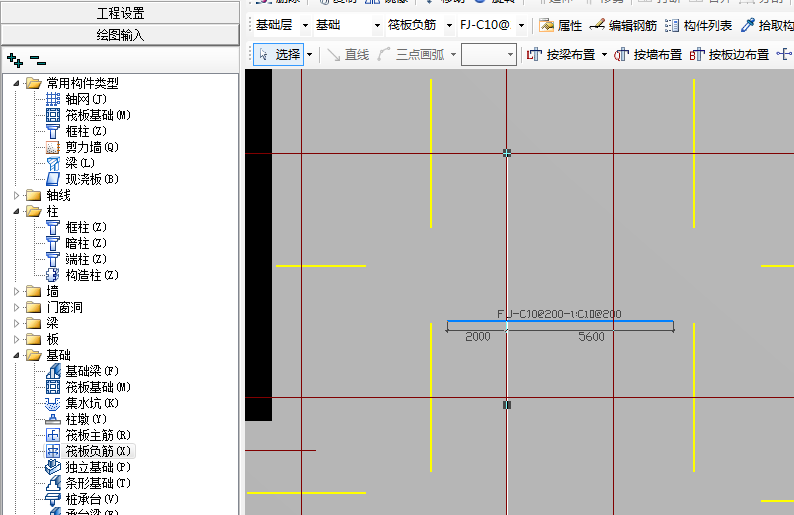Collapse all tree nodes with minus icon

[x=37, y=61]
